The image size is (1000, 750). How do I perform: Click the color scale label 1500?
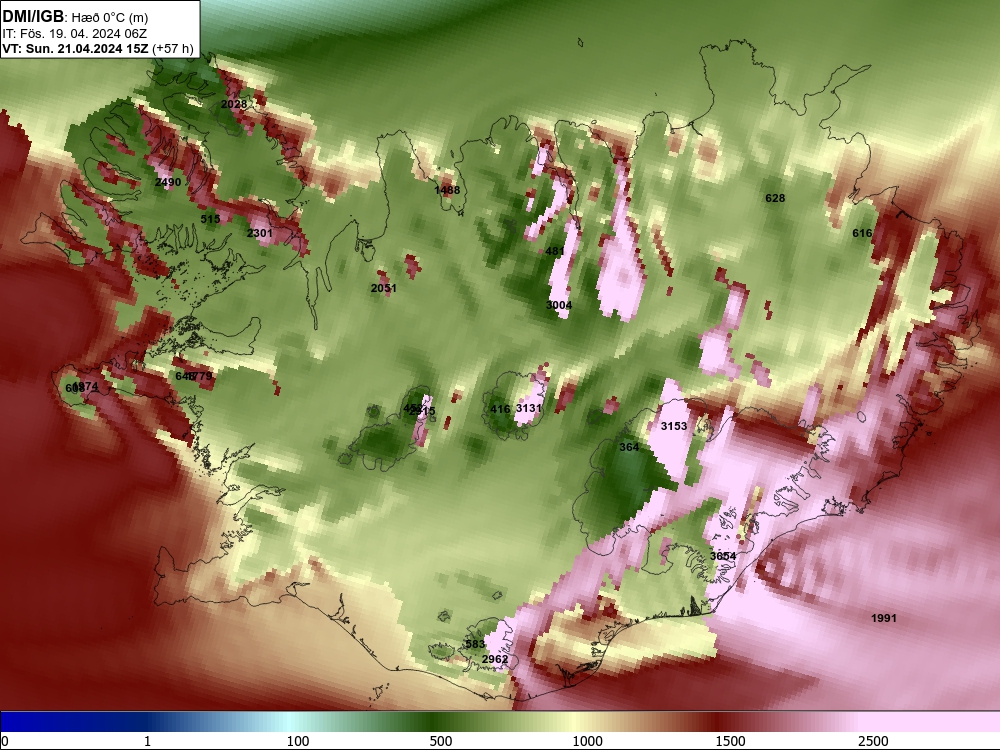730,741
